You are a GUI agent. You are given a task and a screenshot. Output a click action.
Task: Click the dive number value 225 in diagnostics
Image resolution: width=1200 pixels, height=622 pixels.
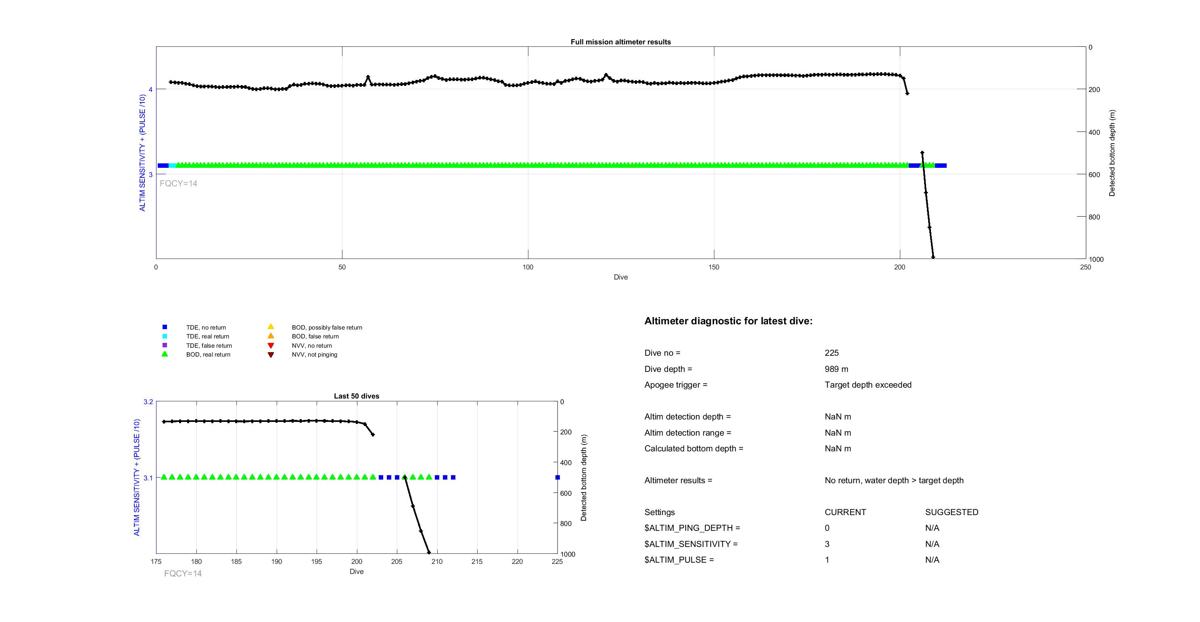[x=832, y=353]
